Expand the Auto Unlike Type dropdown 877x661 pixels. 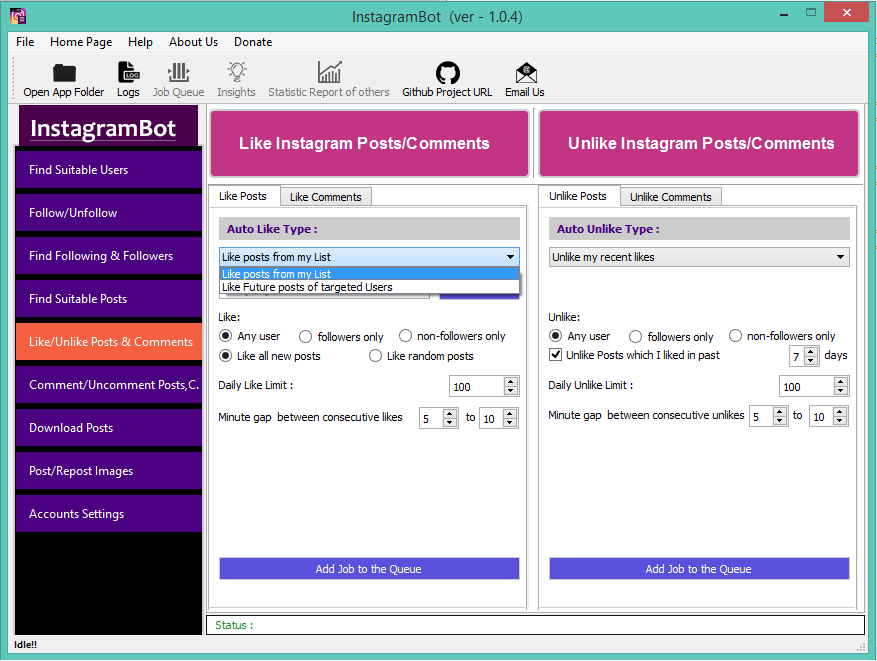(840, 257)
